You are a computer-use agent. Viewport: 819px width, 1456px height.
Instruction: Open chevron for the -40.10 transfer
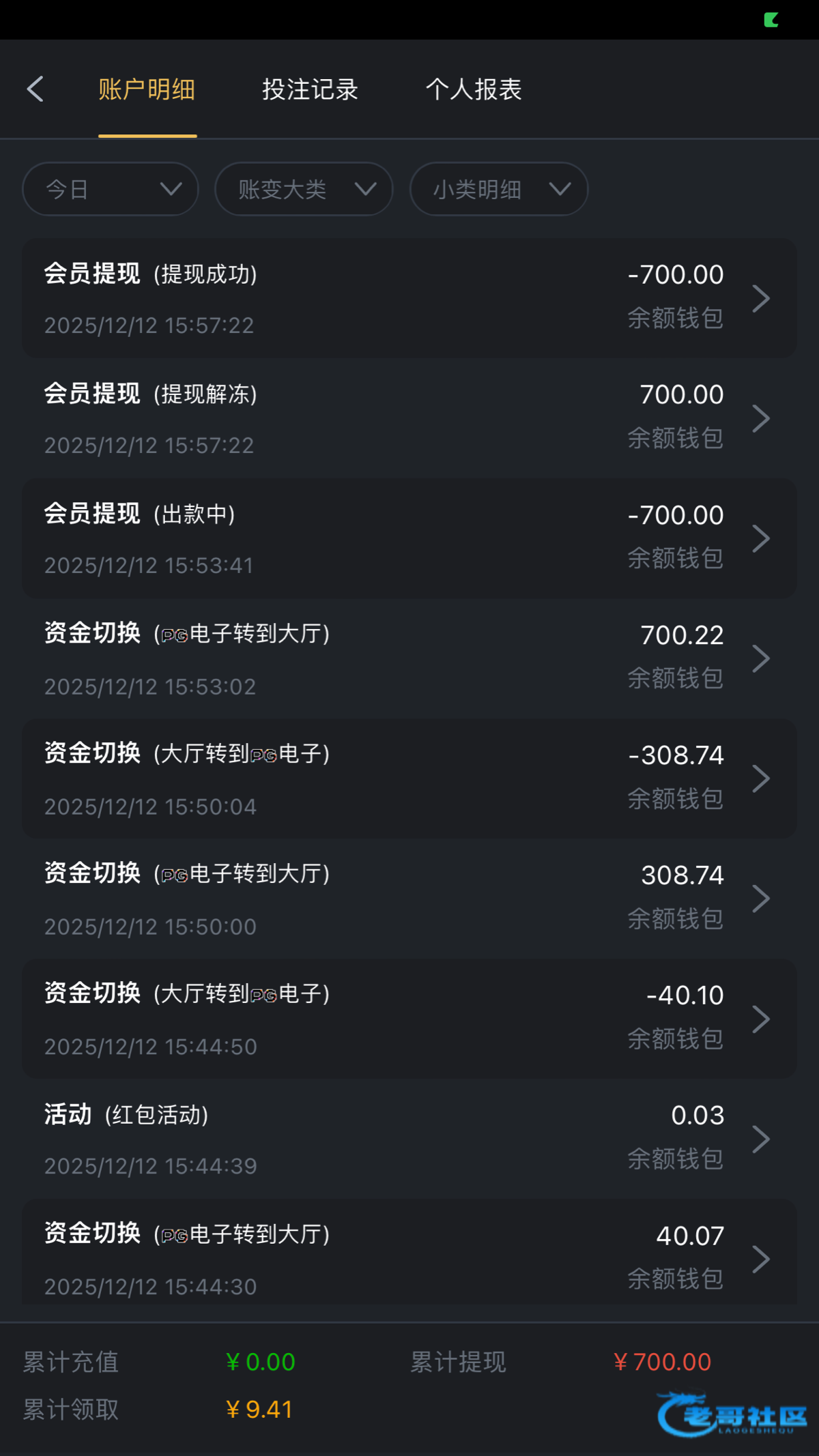(x=760, y=1019)
